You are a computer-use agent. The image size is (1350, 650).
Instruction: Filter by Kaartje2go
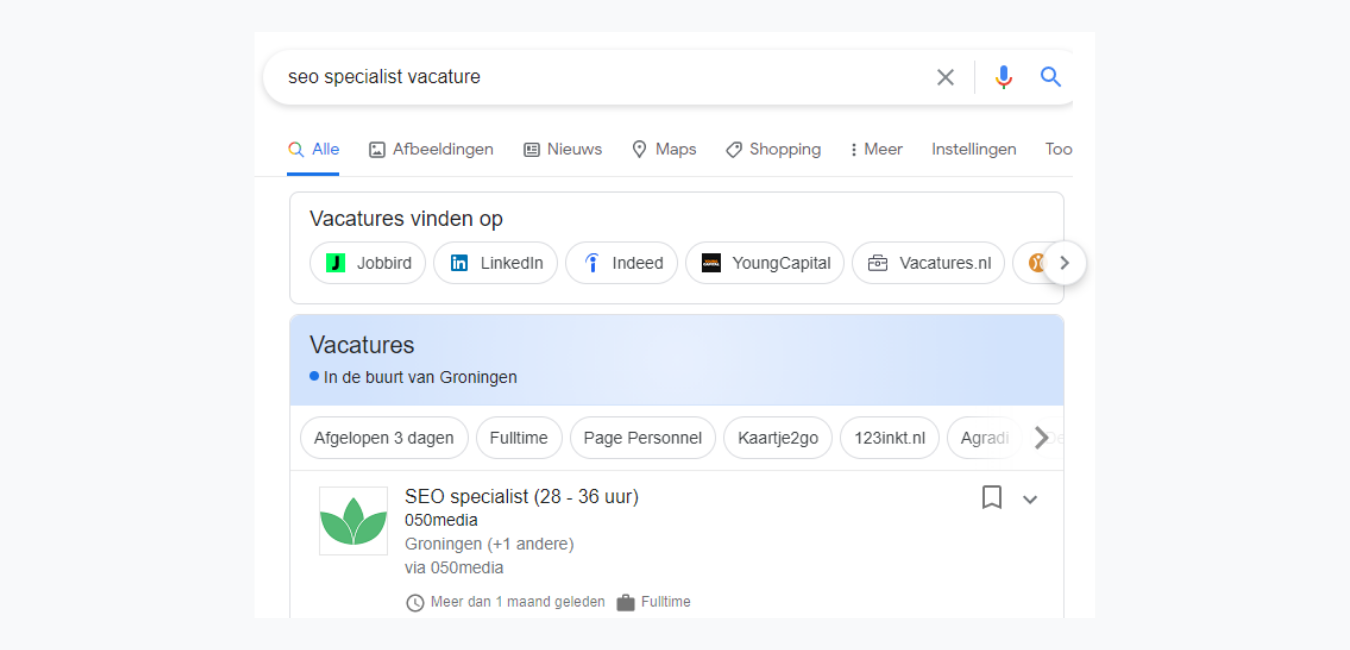(778, 438)
